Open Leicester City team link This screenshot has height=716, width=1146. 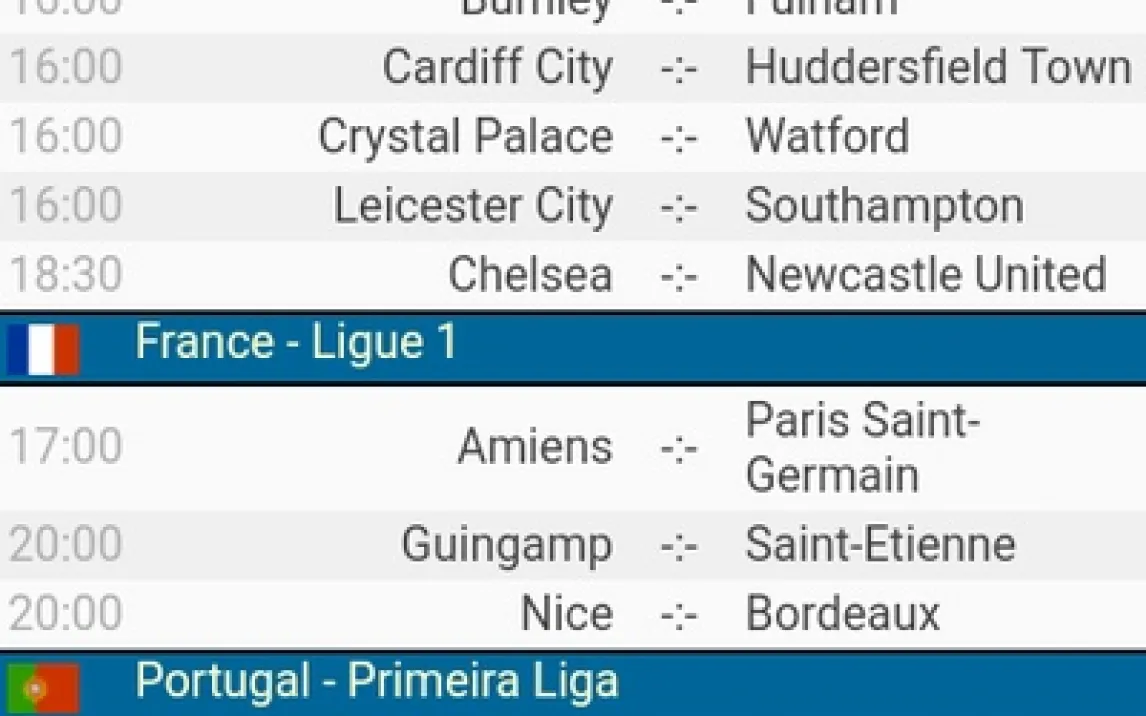(x=472, y=206)
